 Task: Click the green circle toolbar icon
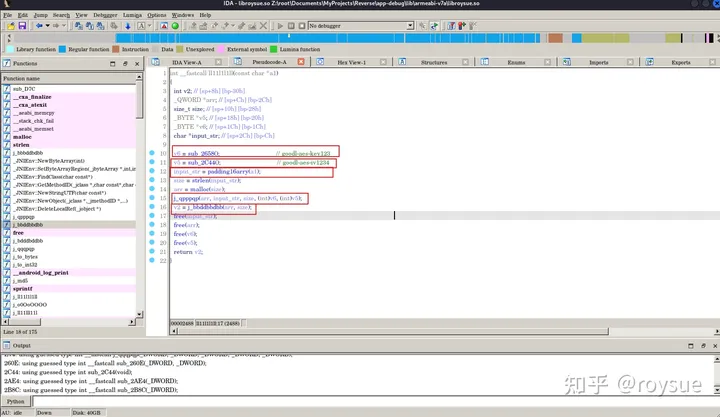point(175,26)
